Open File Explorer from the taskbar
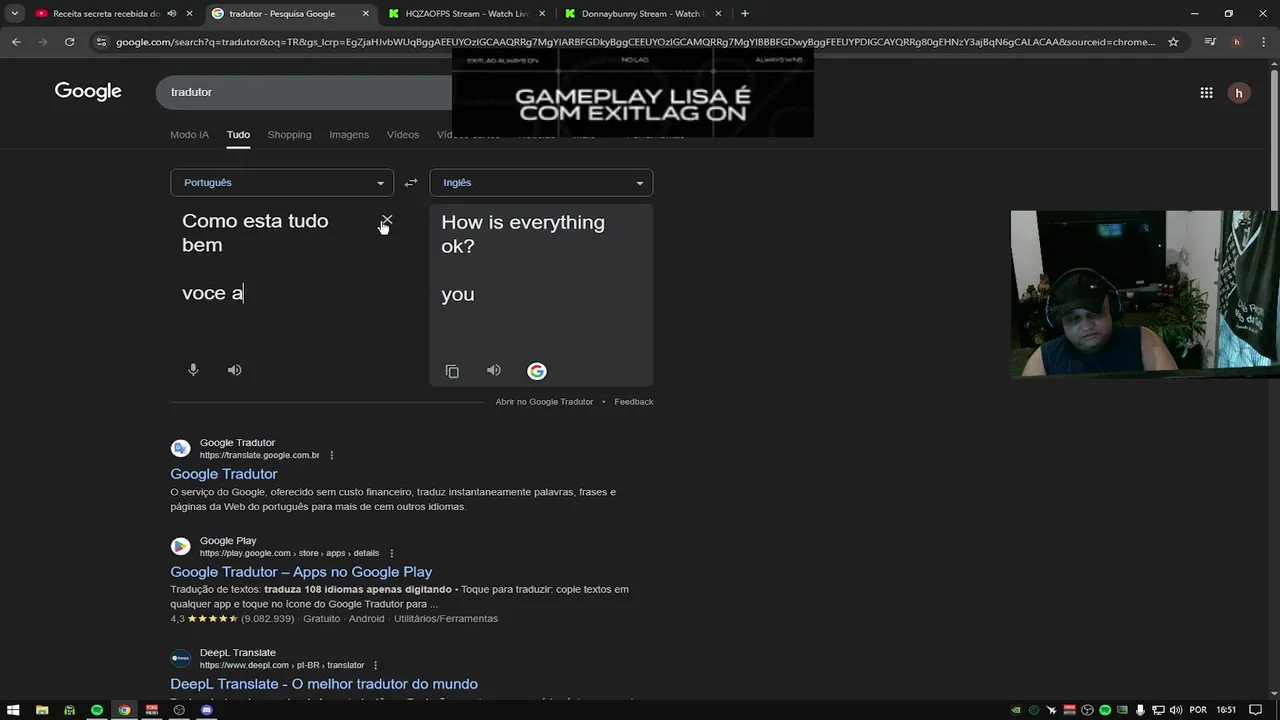Image resolution: width=1280 pixels, height=720 pixels. [x=42, y=710]
